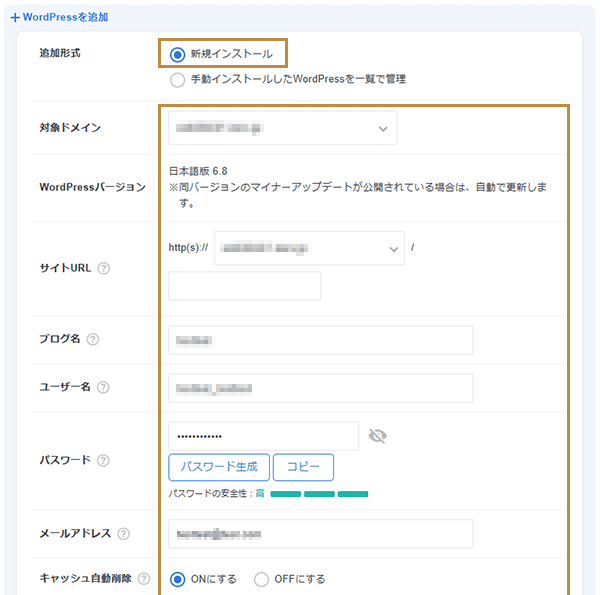The height and width of the screenshot is (595, 600).
Task: Click the ユーザー名 help icon
Action: (103, 388)
